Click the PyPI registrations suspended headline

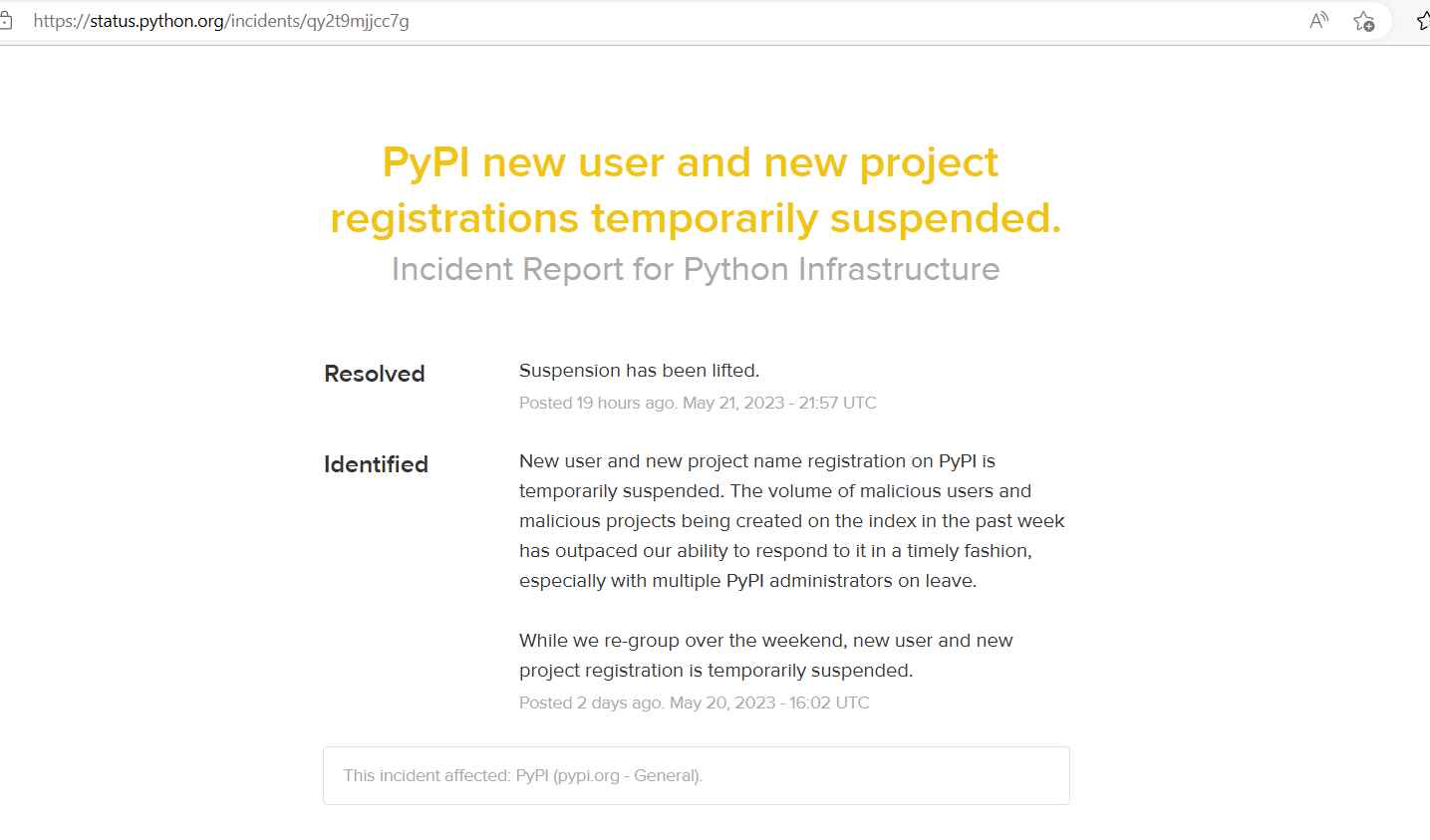[696, 190]
